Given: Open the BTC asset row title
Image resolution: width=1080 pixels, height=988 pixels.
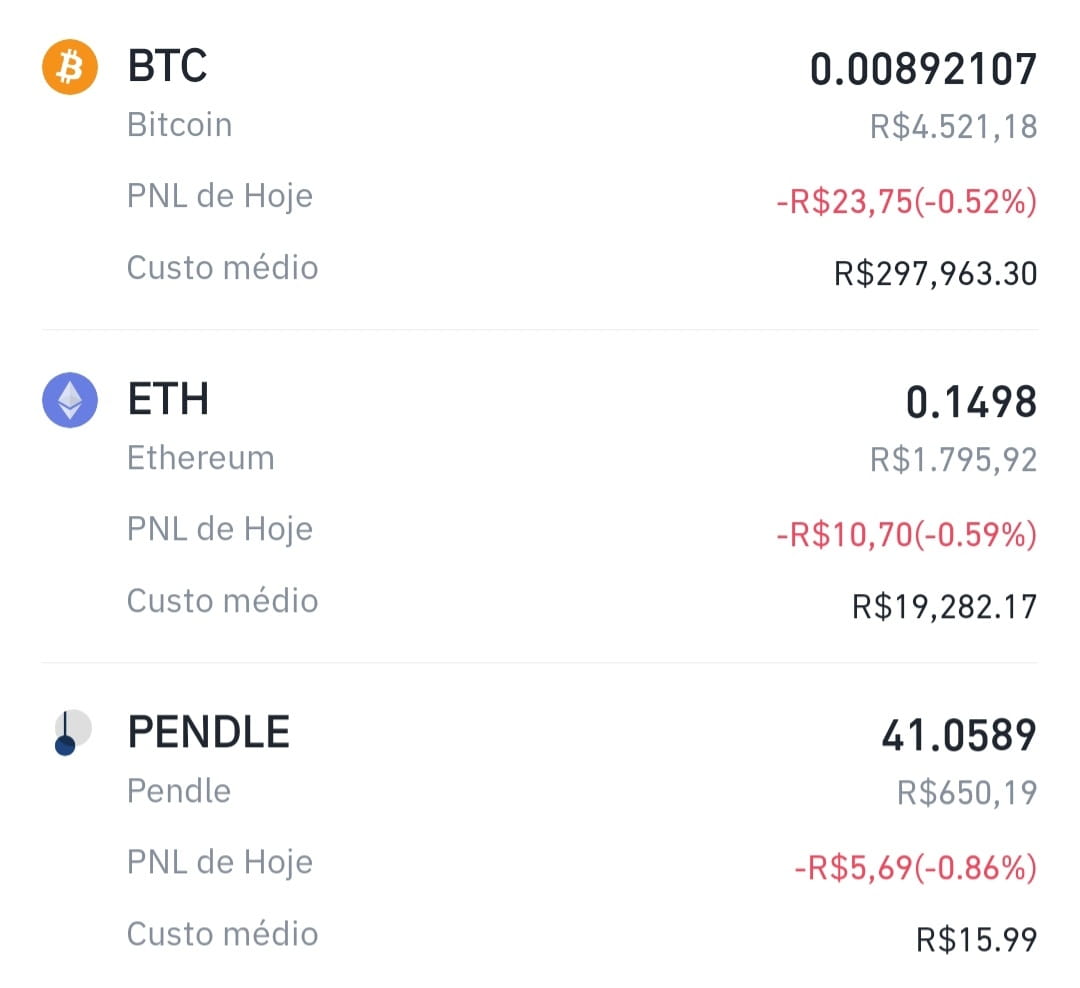Looking at the screenshot, I should pos(167,66).
